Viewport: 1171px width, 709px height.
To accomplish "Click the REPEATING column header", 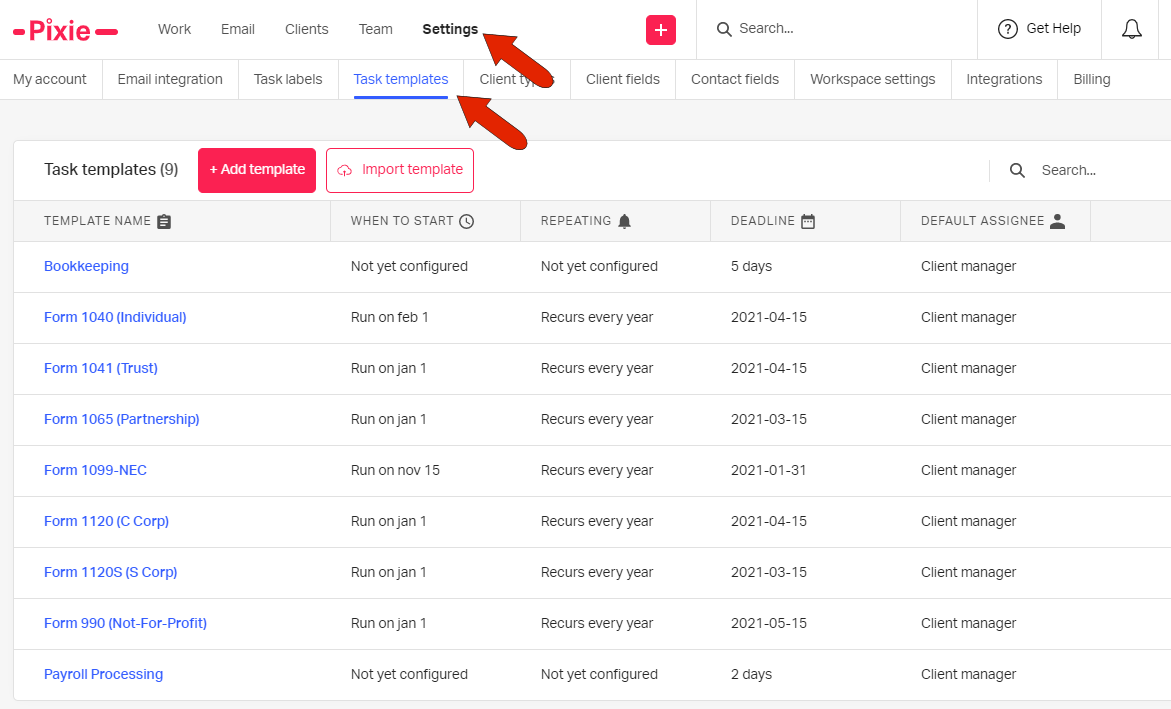I will [x=576, y=221].
